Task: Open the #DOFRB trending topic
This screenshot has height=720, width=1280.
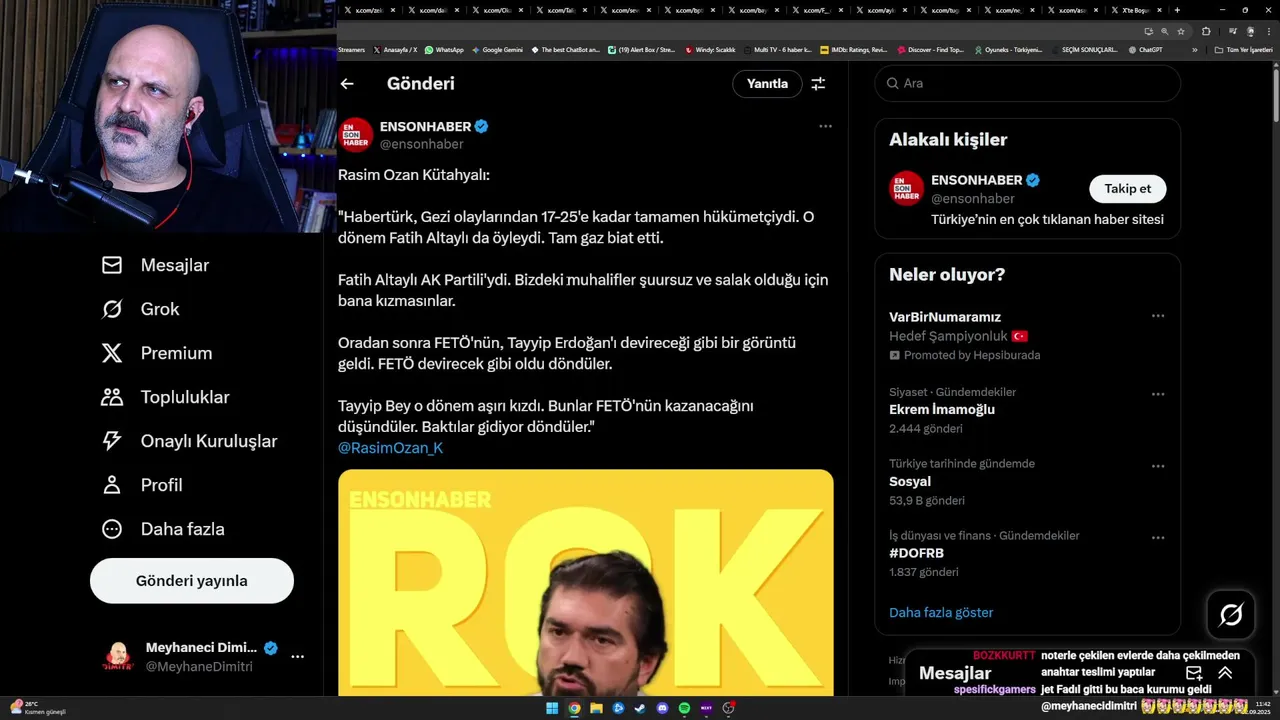Action: (916, 553)
